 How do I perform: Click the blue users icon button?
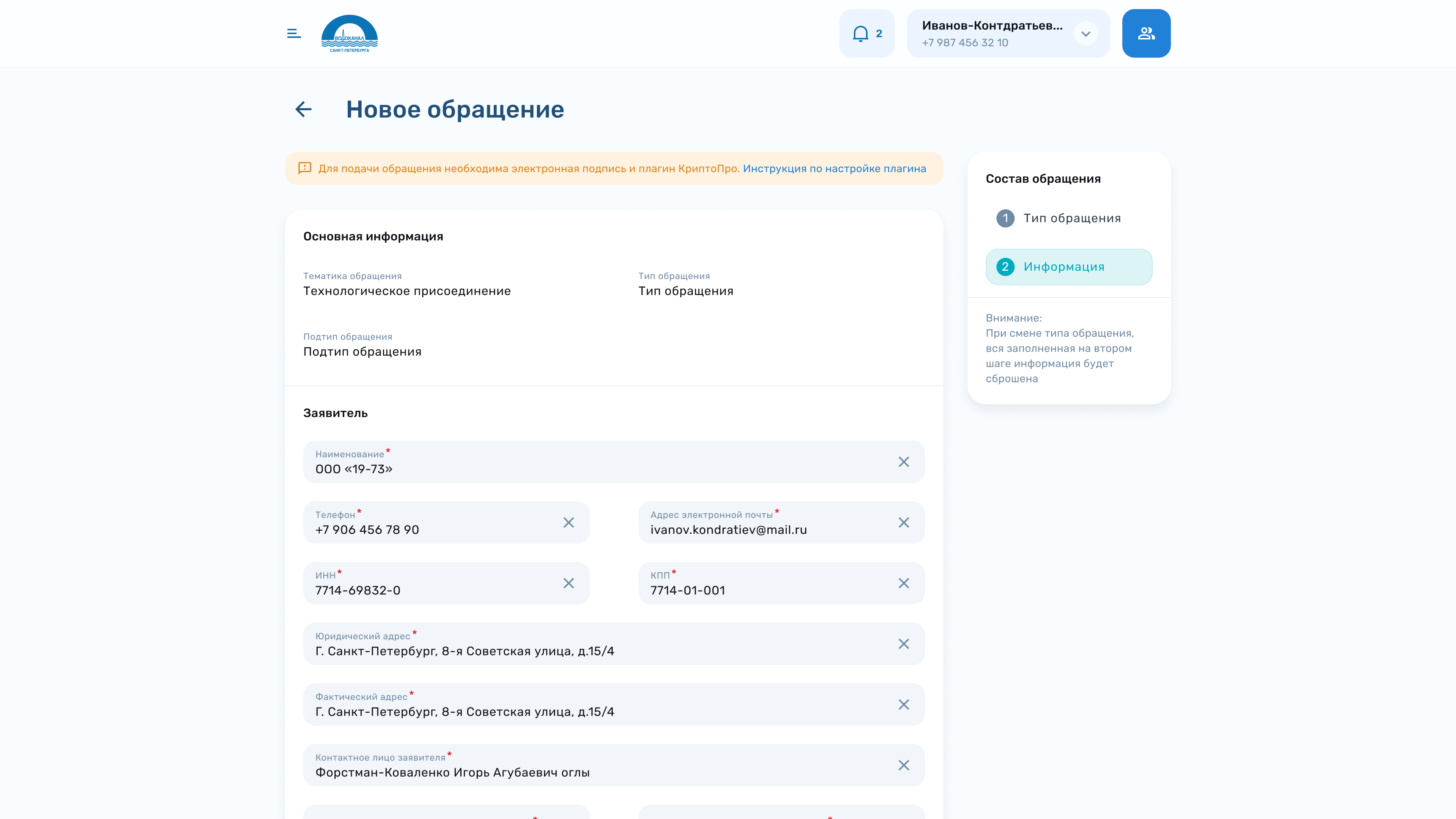(1146, 33)
